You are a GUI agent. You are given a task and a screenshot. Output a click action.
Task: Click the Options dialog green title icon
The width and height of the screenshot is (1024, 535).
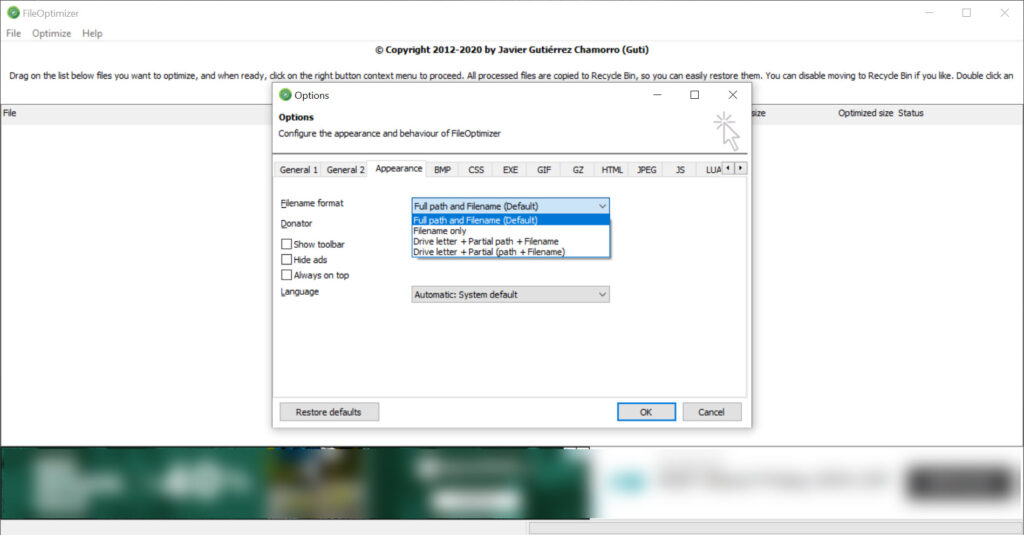coord(285,95)
